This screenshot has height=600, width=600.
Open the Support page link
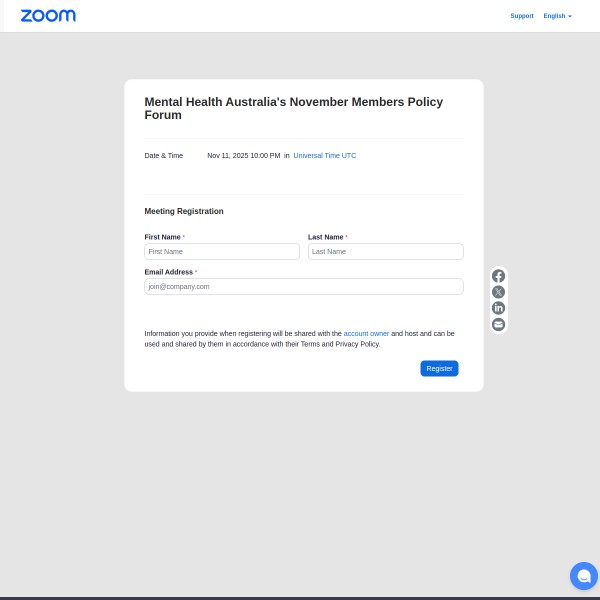tap(522, 16)
